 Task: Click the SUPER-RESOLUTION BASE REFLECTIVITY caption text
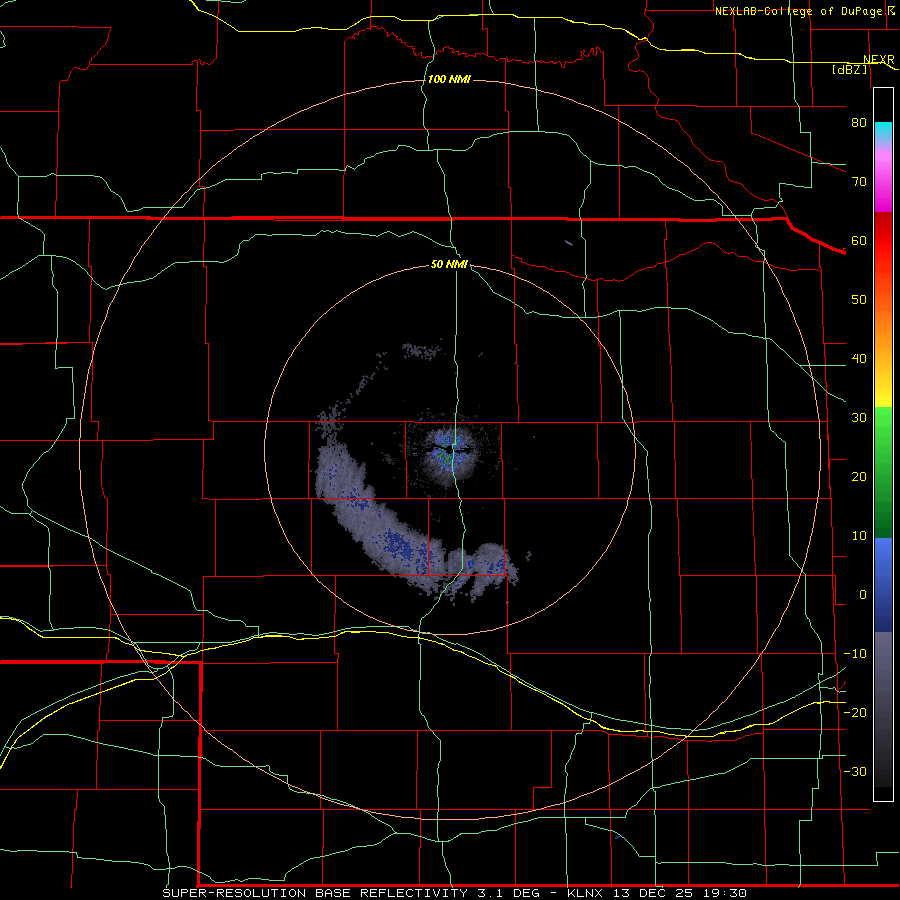click(315, 893)
